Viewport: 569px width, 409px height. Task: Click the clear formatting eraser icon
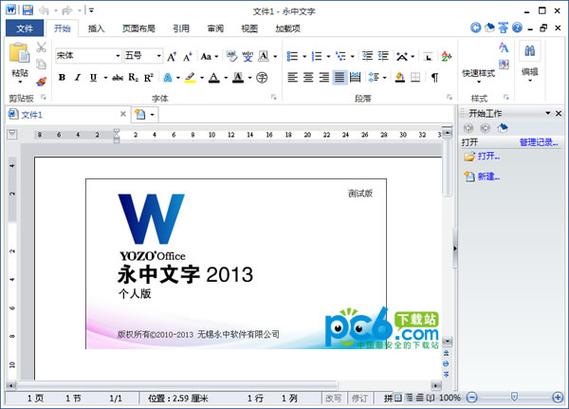[232, 56]
